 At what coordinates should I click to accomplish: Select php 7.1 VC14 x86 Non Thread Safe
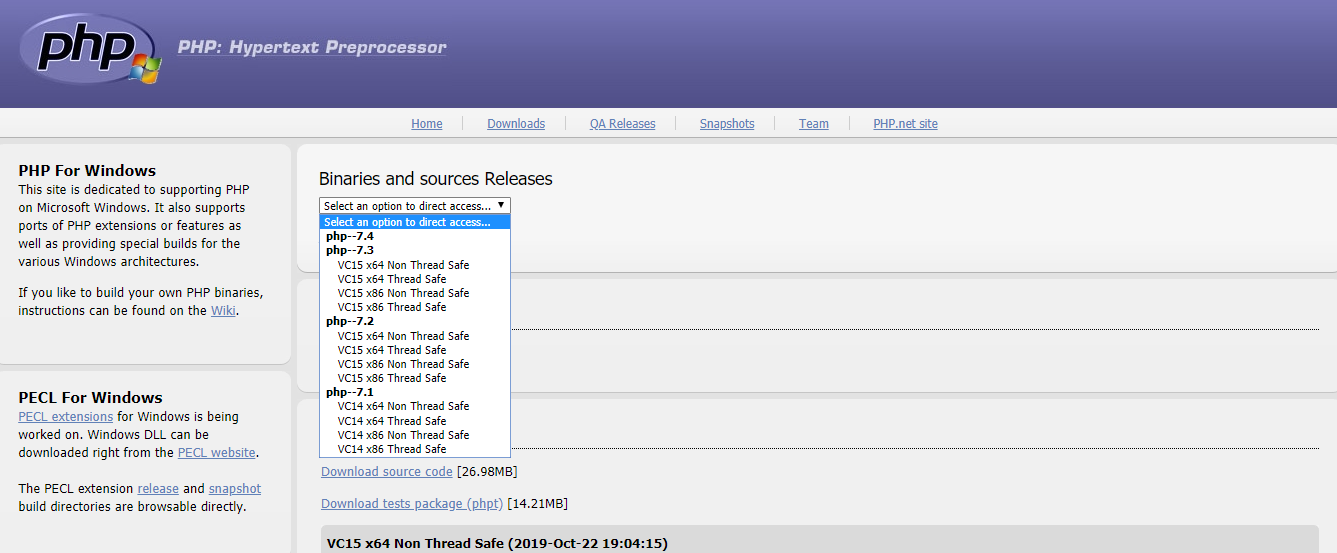415,435
